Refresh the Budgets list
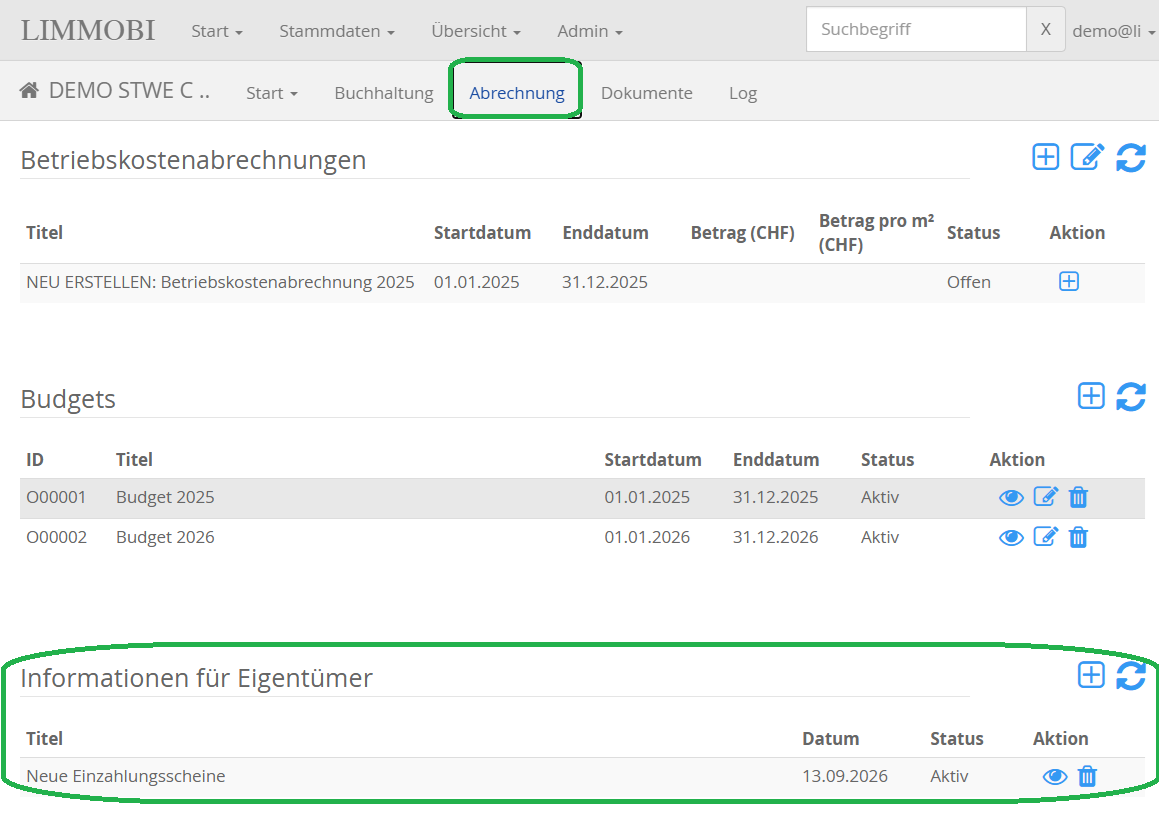 [1131, 397]
